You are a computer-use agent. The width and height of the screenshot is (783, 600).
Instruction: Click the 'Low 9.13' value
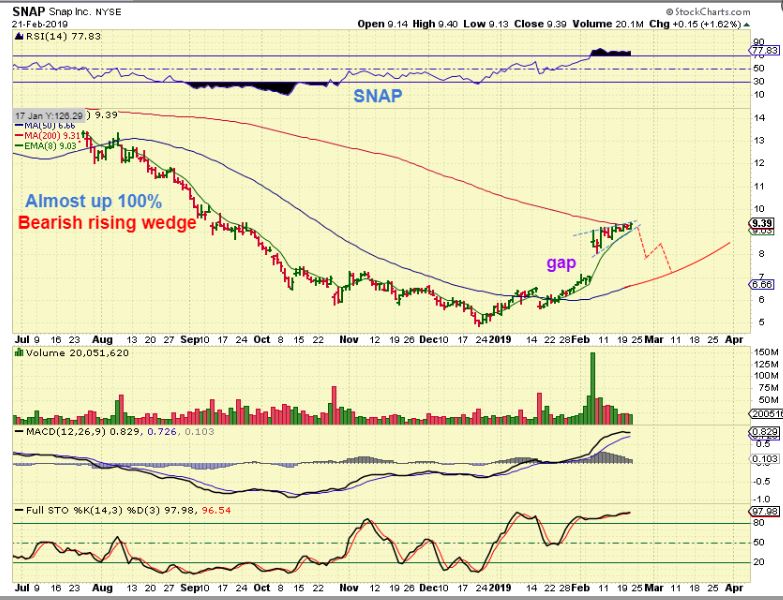pos(486,24)
